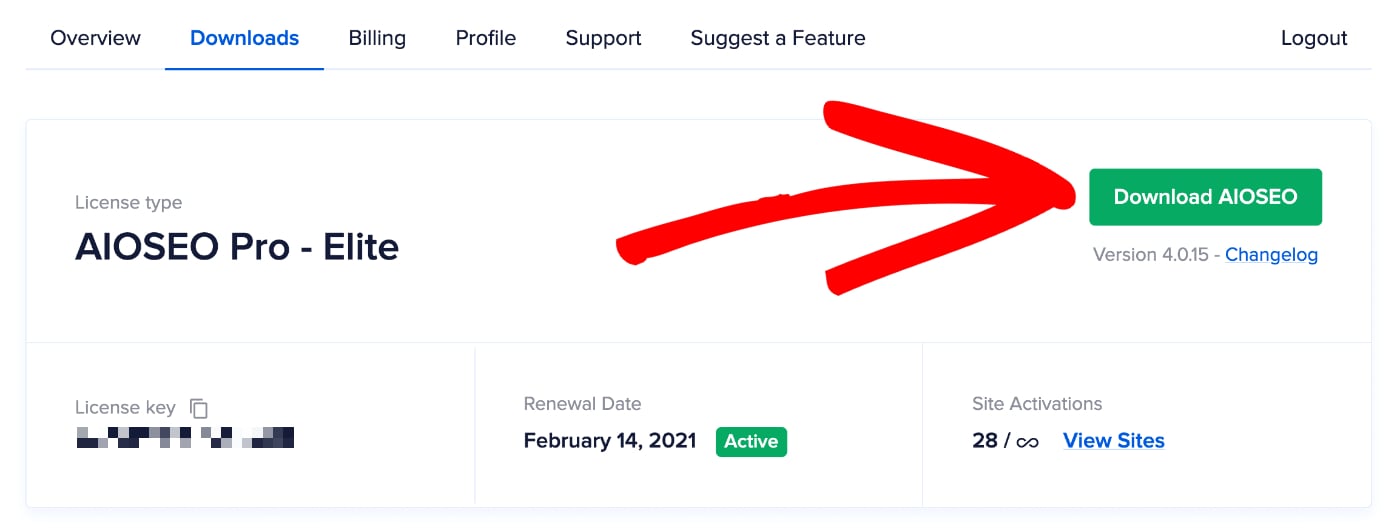Click the Version 4.0.15 text
This screenshot has height=530, width=1400.
pos(1150,255)
